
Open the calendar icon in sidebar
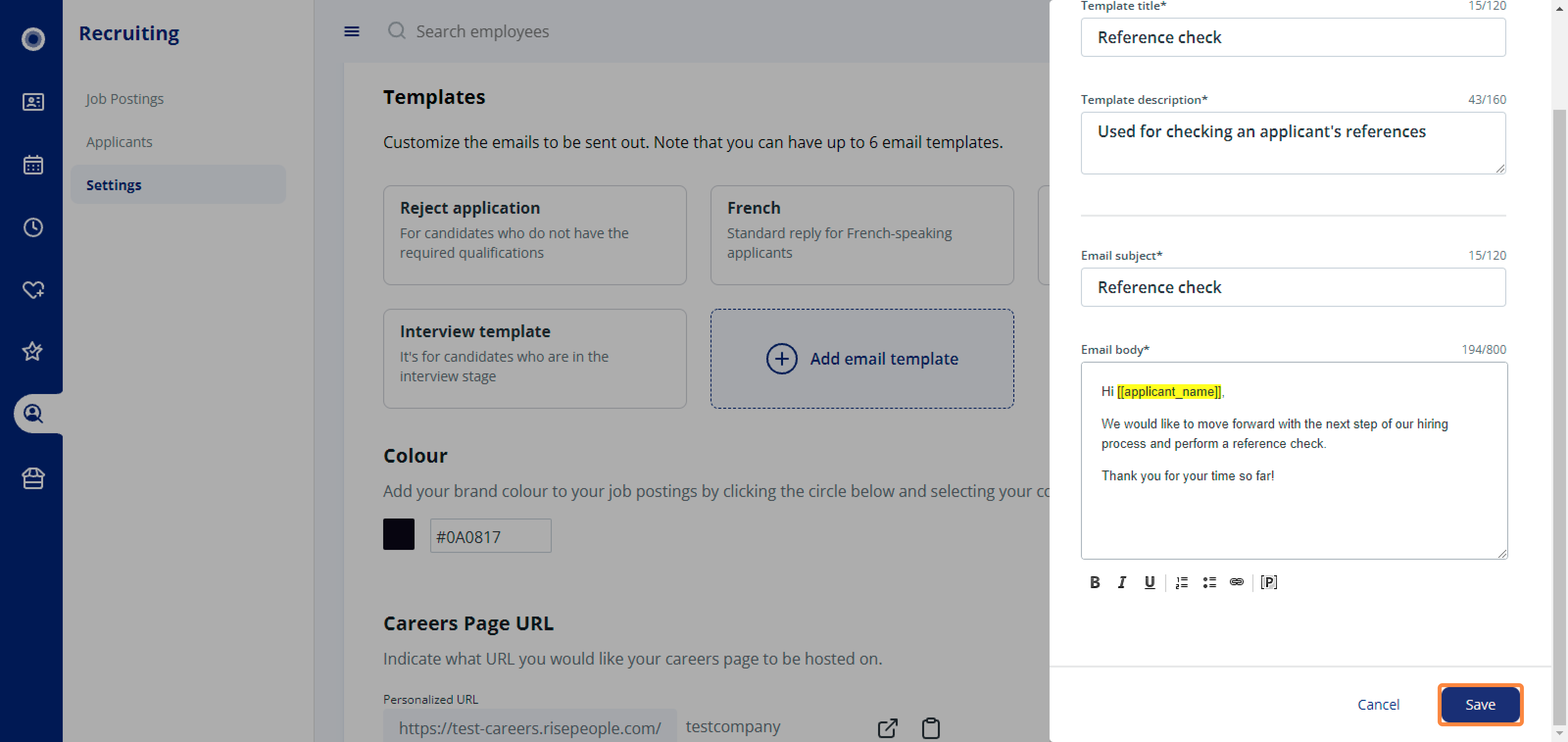(33, 164)
